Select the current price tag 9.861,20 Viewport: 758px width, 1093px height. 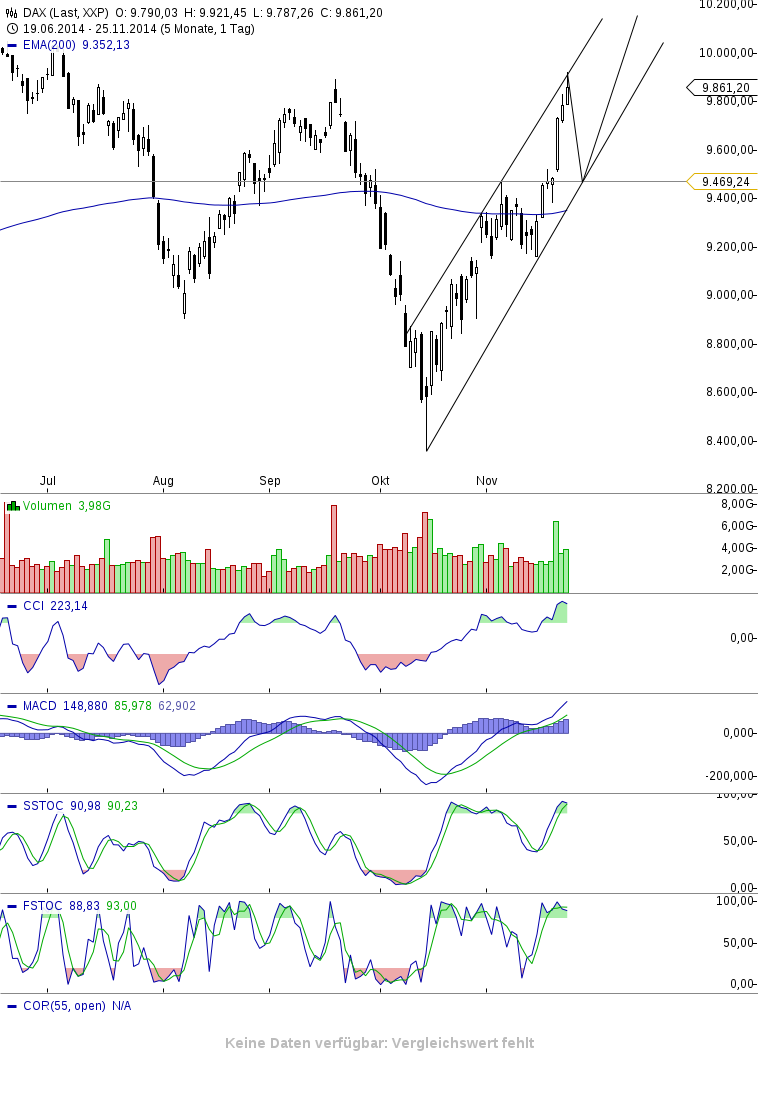tap(722, 87)
